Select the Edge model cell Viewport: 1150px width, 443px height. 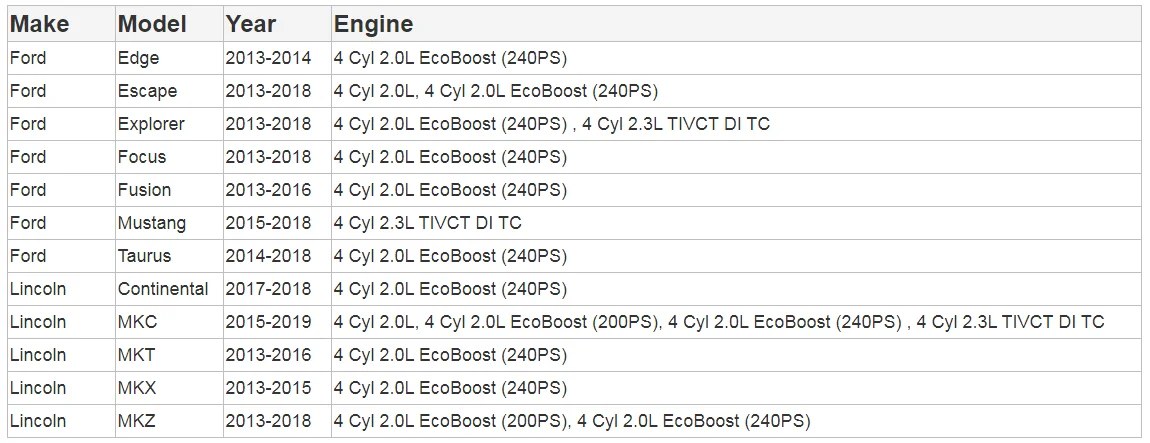pyautogui.click(x=139, y=58)
